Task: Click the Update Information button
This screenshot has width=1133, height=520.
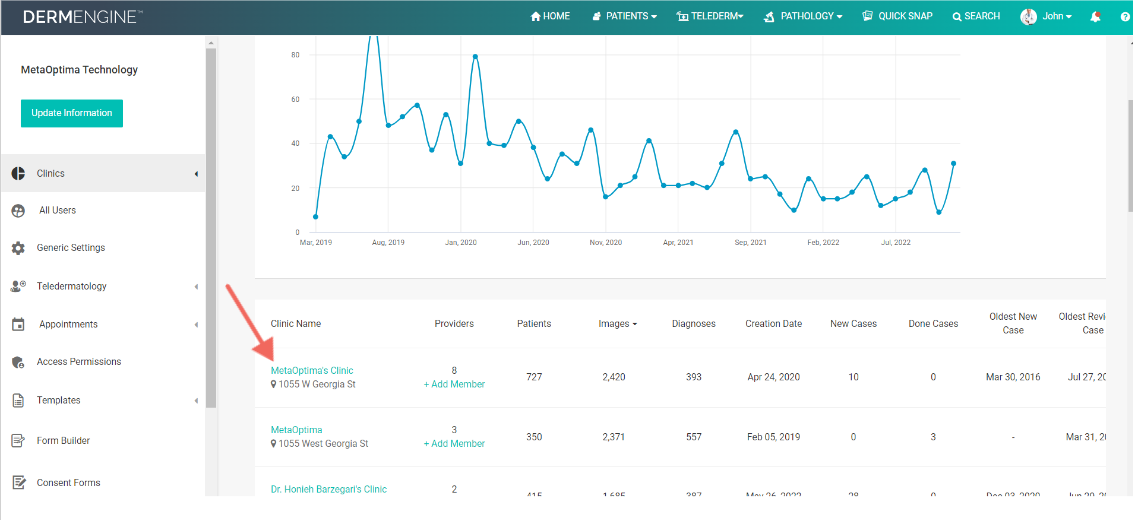Action: click(72, 113)
